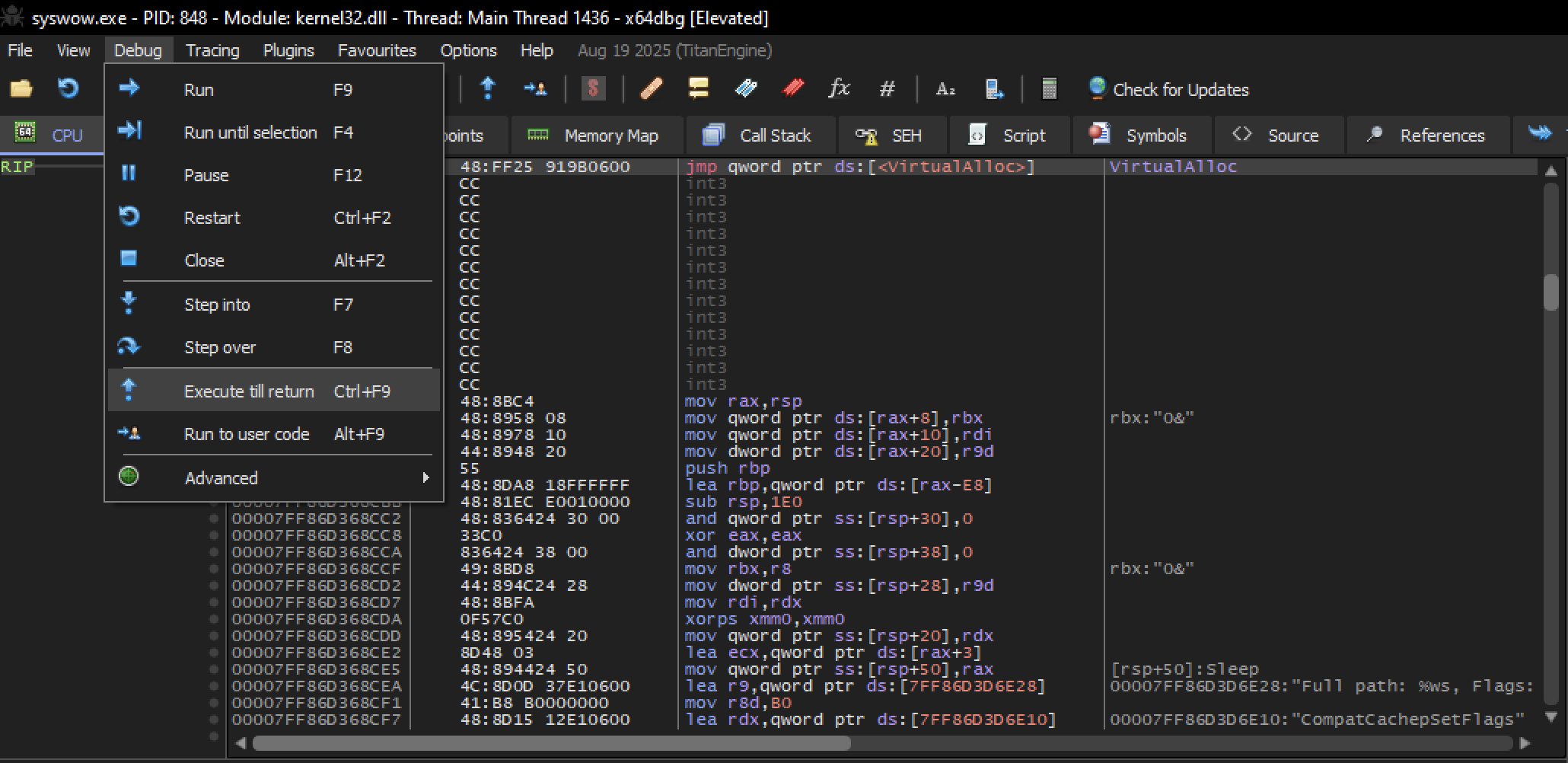The image size is (1568, 763).
Task: Click the hash (#) toolbar icon
Action: point(887,89)
